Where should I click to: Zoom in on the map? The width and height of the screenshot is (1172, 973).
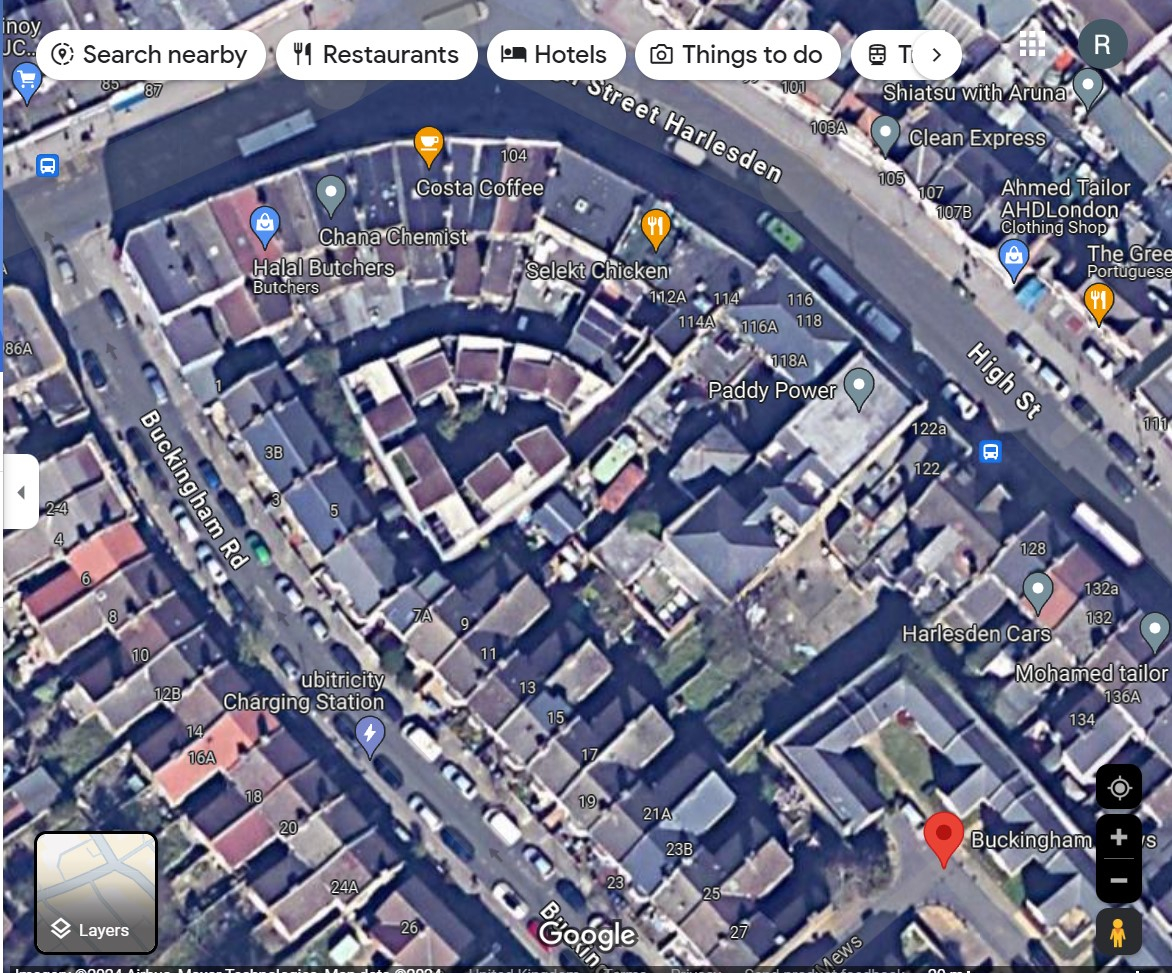click(x=1119, y=837)
